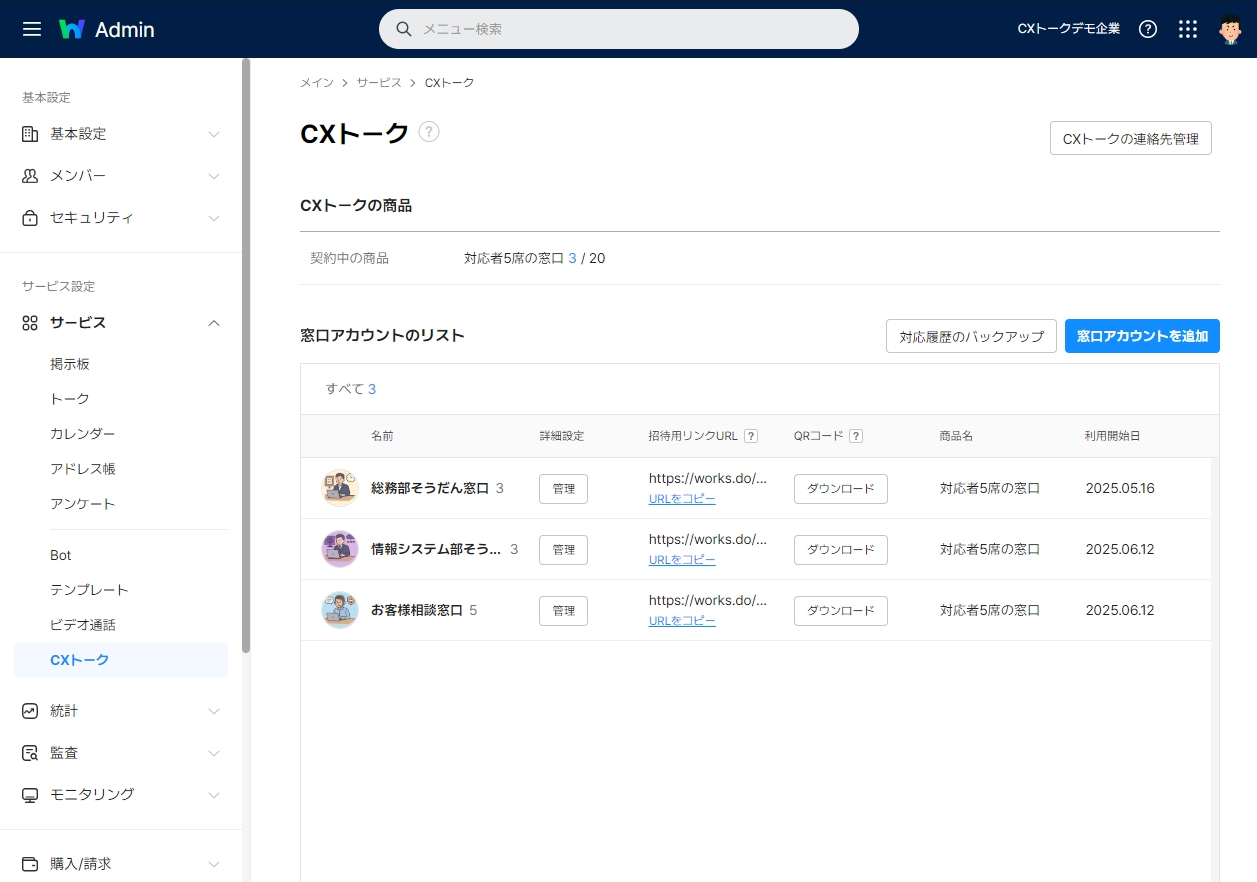Image resolution: width=1257 pixels, height=882 pixels.
Task: Open the apps grid launcher
Action: 1188,29
